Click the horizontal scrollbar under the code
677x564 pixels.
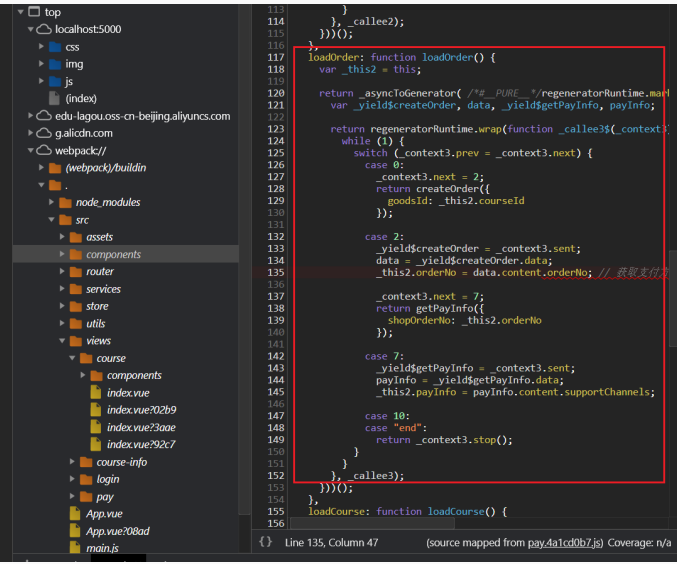click(372, 523)
